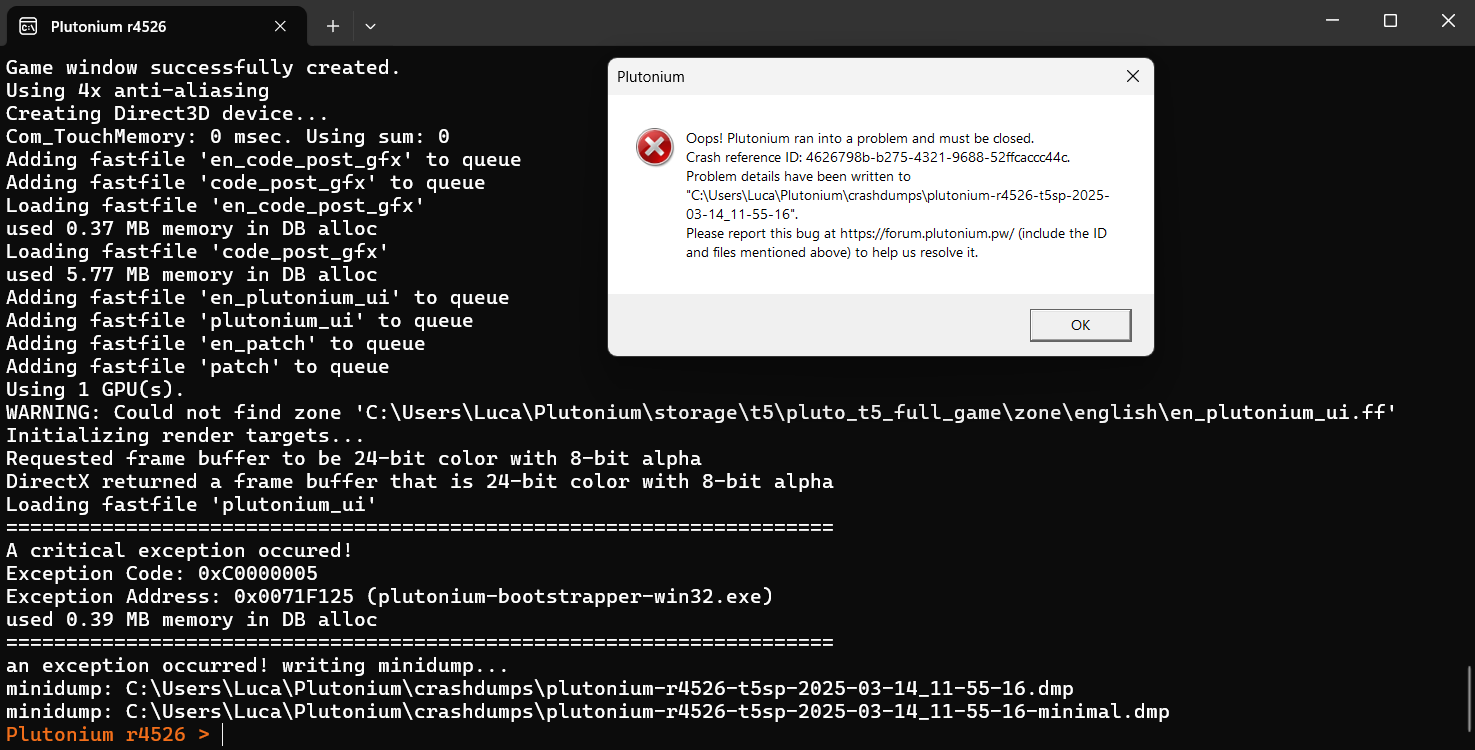Click "Adding fastfile 'plutonium_ui' to queue" line
The width and height of the screenshot is (1475, 750).
click(x=240, y=321)
